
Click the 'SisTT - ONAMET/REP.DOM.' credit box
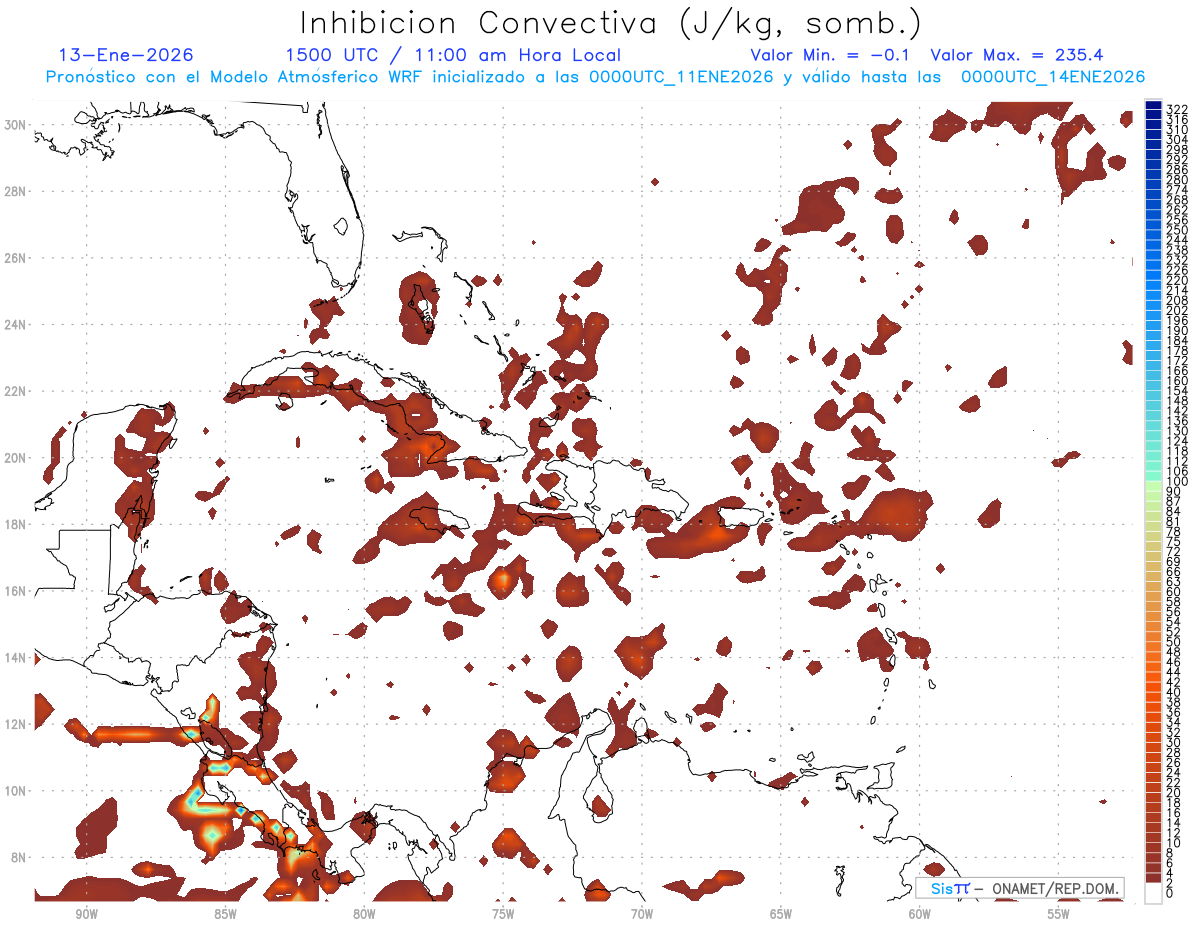1019,888
